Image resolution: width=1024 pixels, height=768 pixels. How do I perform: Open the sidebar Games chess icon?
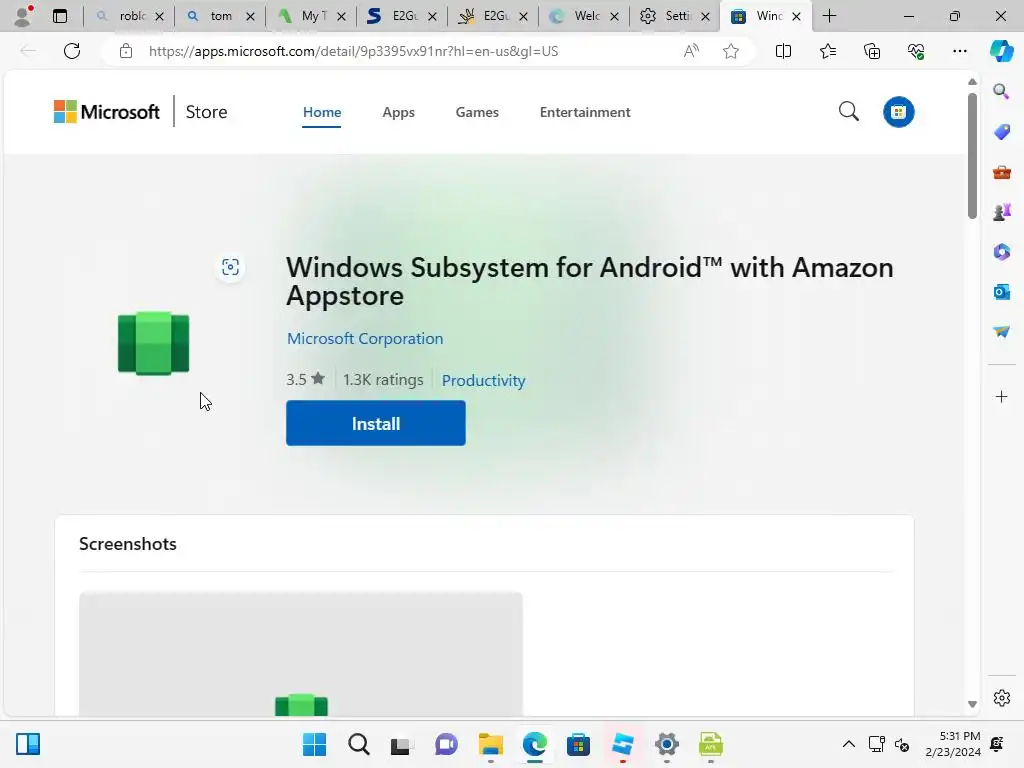[x=1001, y=212]
